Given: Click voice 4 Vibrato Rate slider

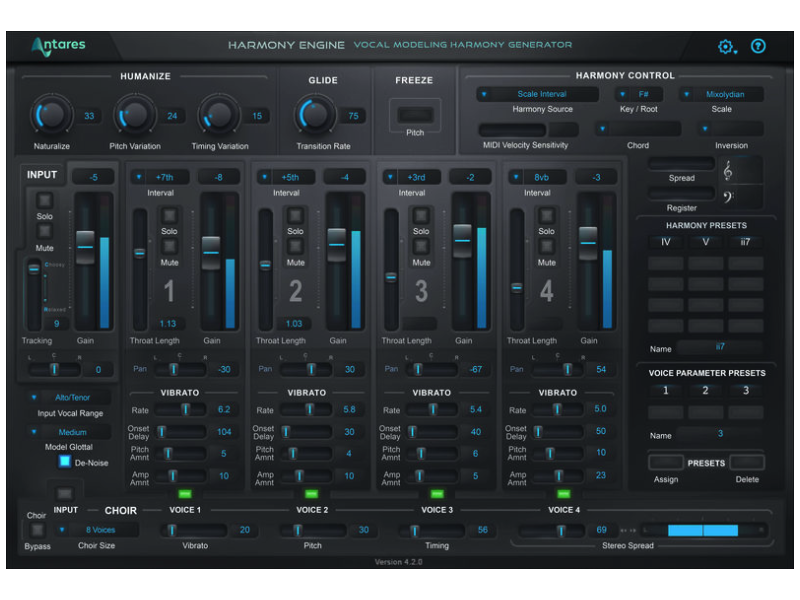Looking at the screenshot, I should click(x=557, y=409).
